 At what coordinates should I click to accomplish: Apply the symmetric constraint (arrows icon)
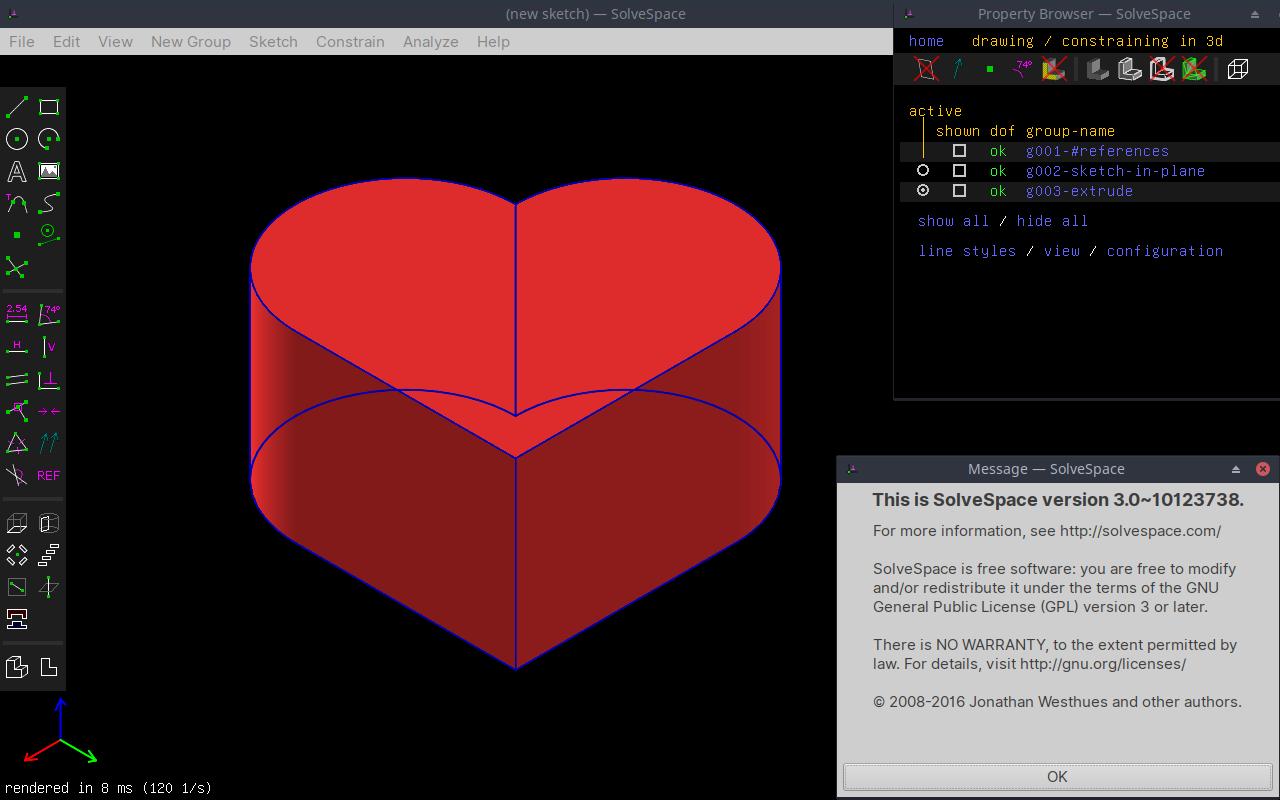[49, 411]
